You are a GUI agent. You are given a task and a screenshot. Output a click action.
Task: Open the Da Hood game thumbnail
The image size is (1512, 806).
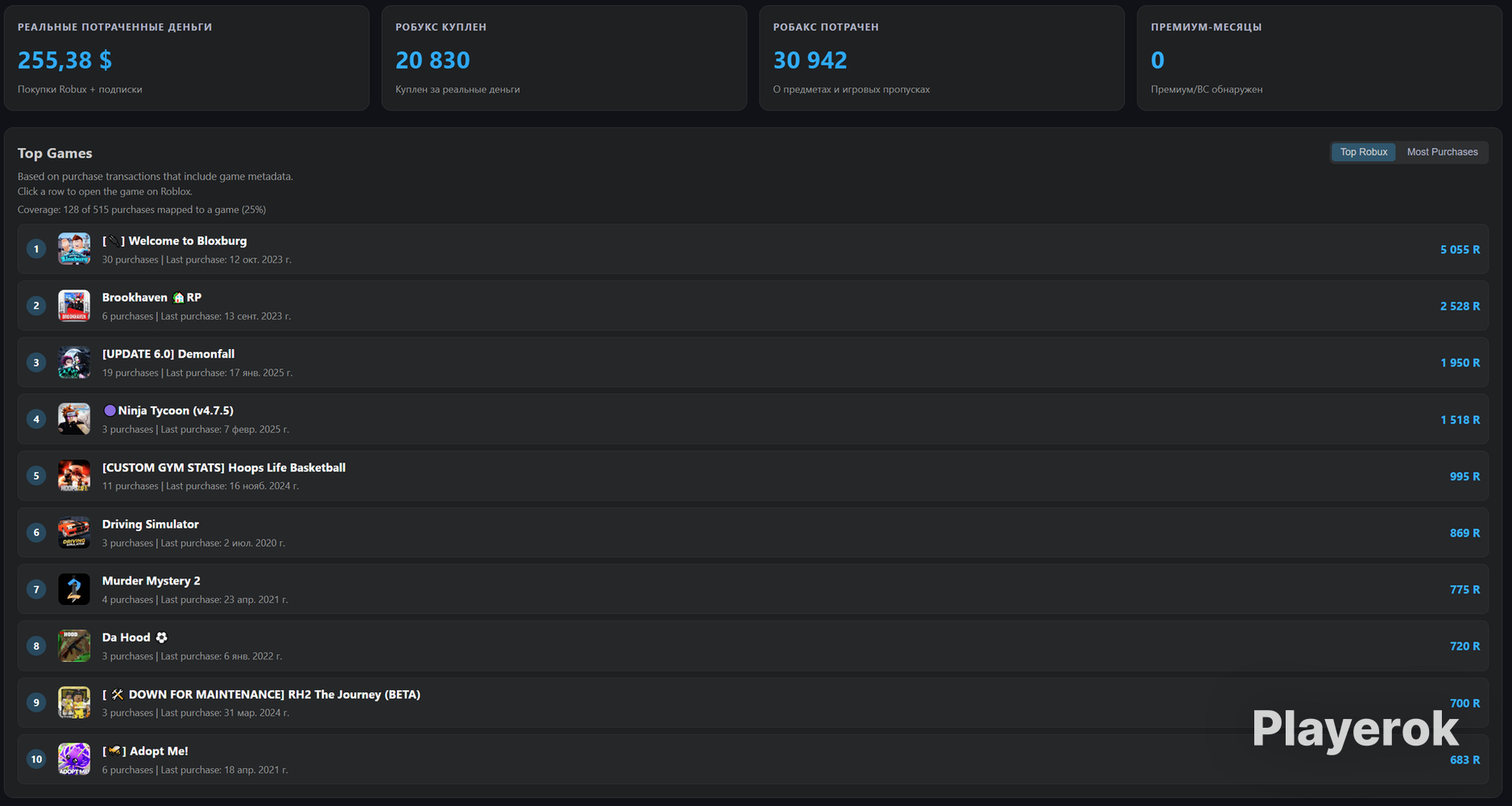tap(74, 646)
